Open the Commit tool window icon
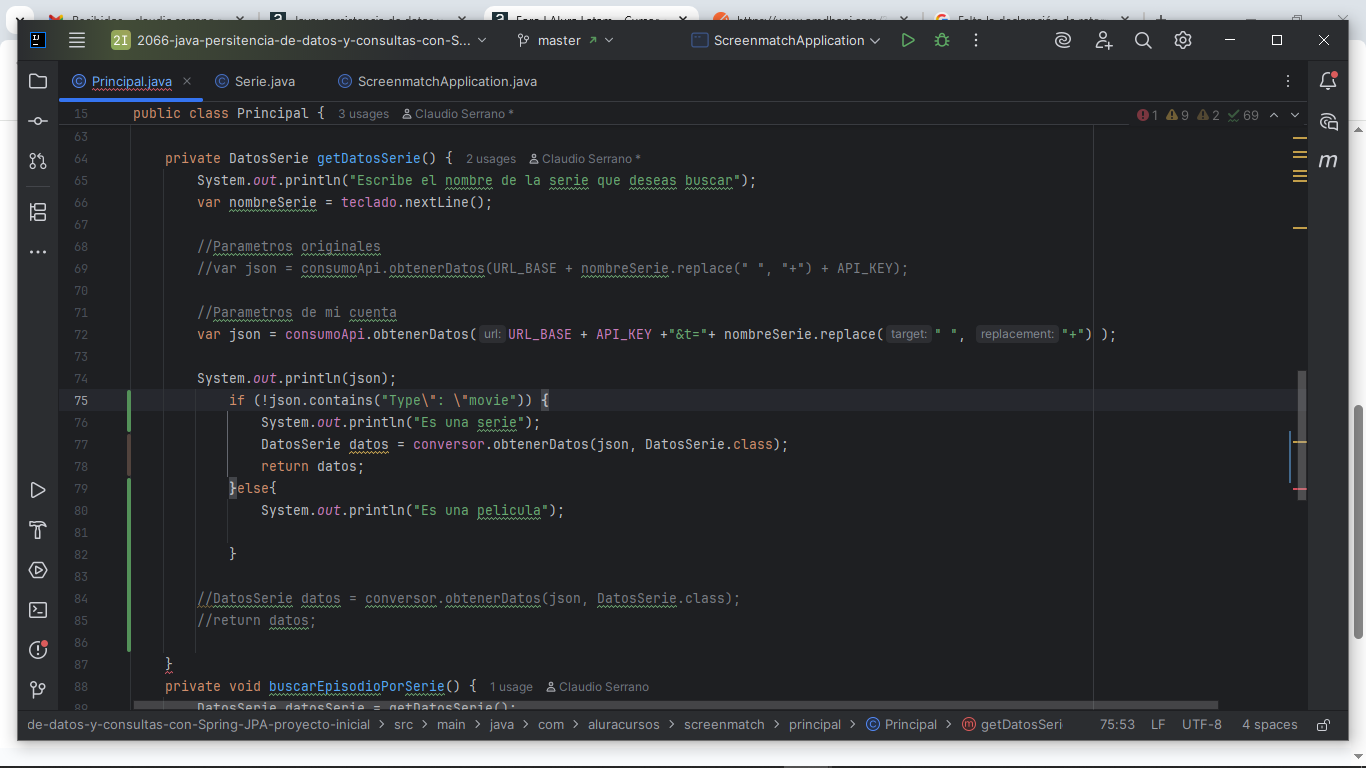This screenshot has height=768, width=1366. (x=38, y=121)
